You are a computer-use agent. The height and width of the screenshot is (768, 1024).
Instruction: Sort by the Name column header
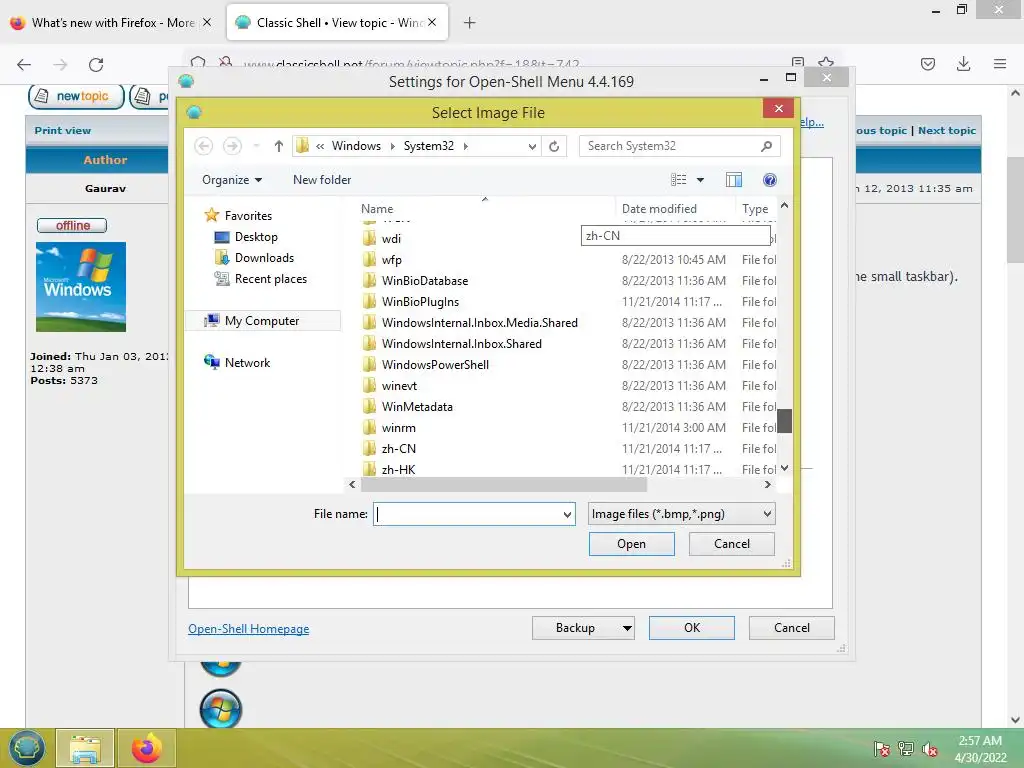click(x=377, y=209)
